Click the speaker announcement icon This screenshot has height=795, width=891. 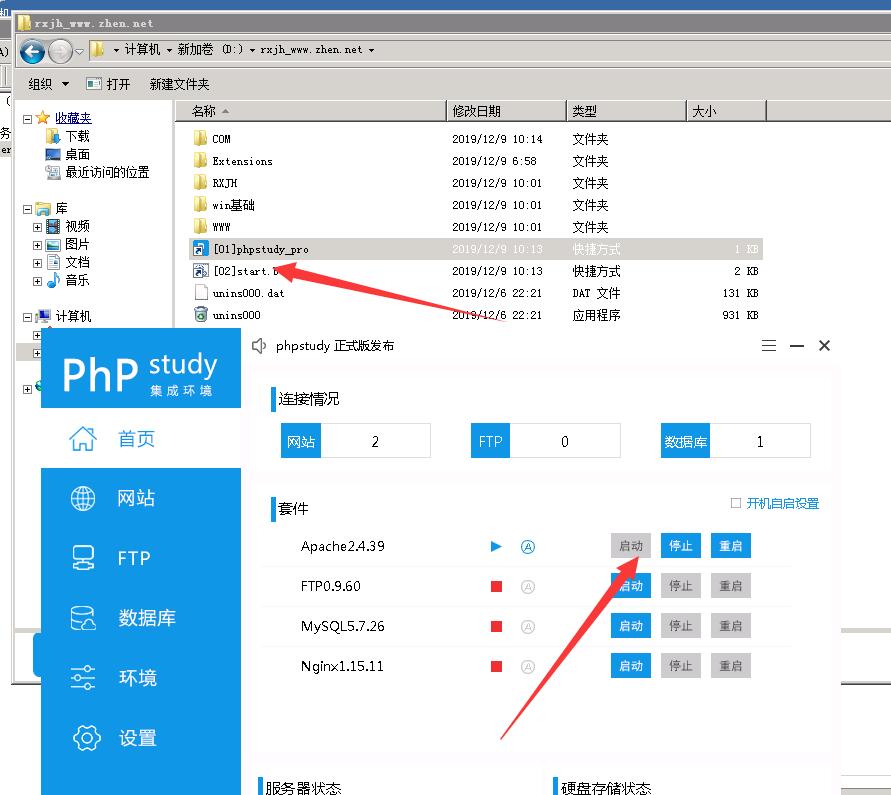pyautogui.click(x=260, y=346)
